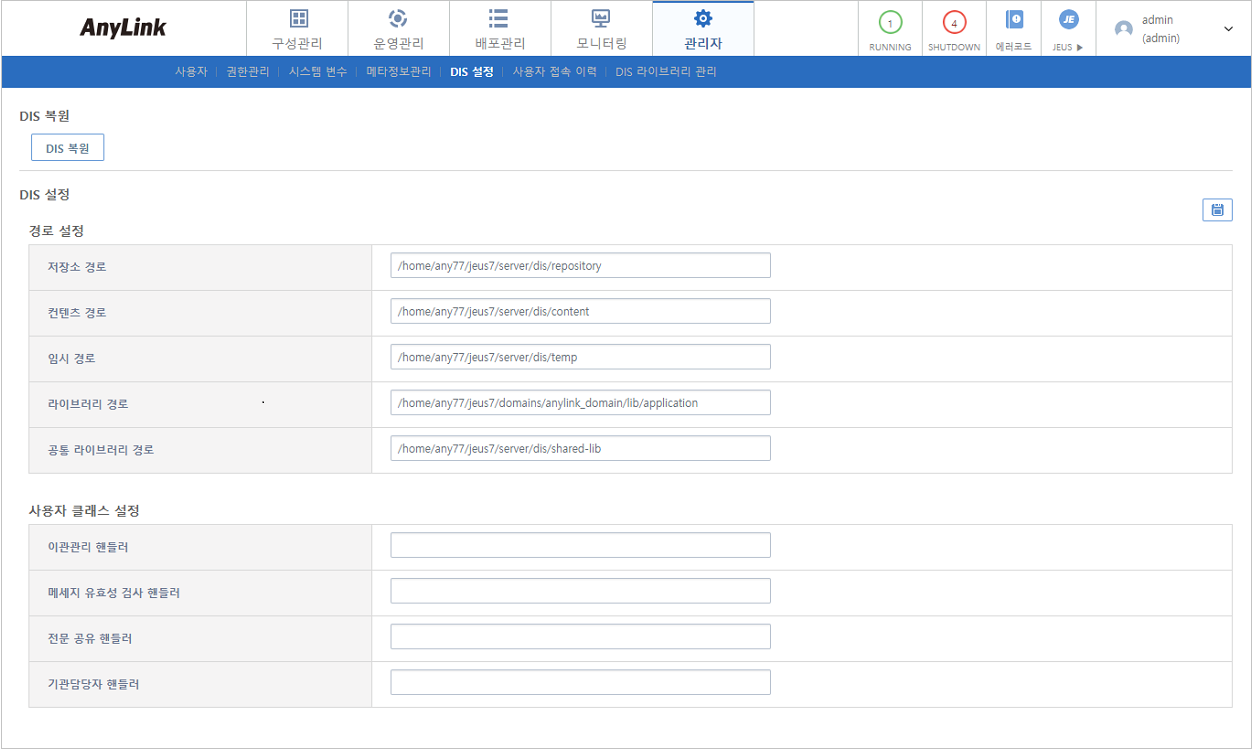Viewport: 1255px width, 752px height.
Task: Open the 배포관리 deployment menu
Action: 499,29
